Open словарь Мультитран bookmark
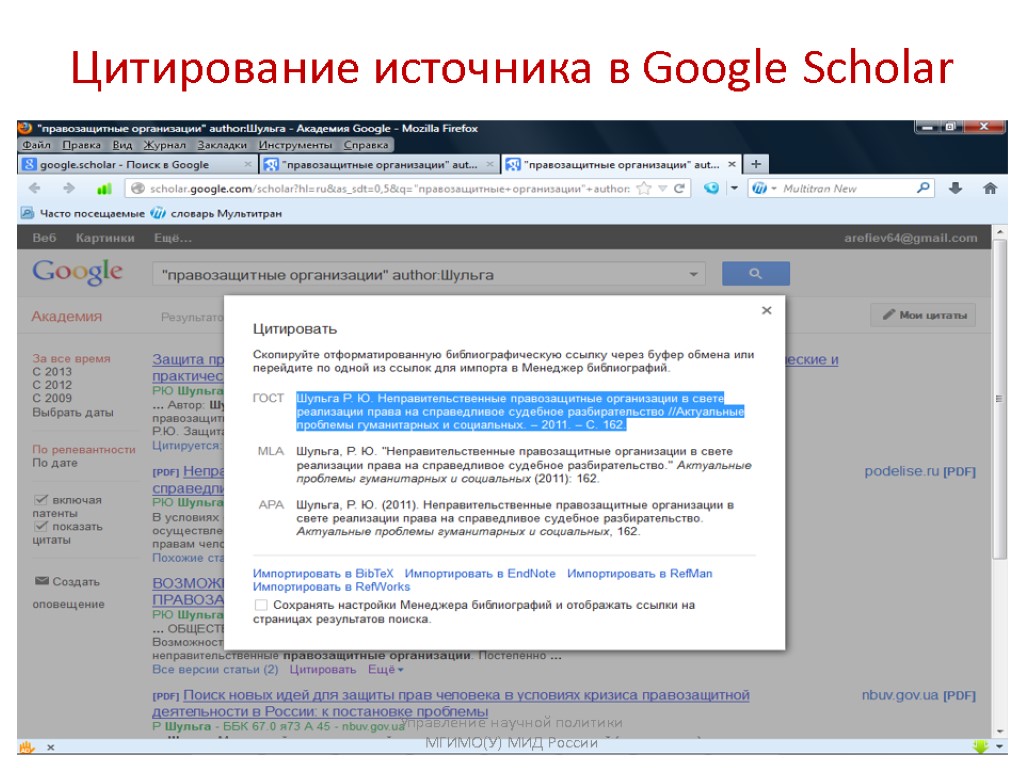The height and width of the screenshot is (768, 1024). tap(217, 213)
